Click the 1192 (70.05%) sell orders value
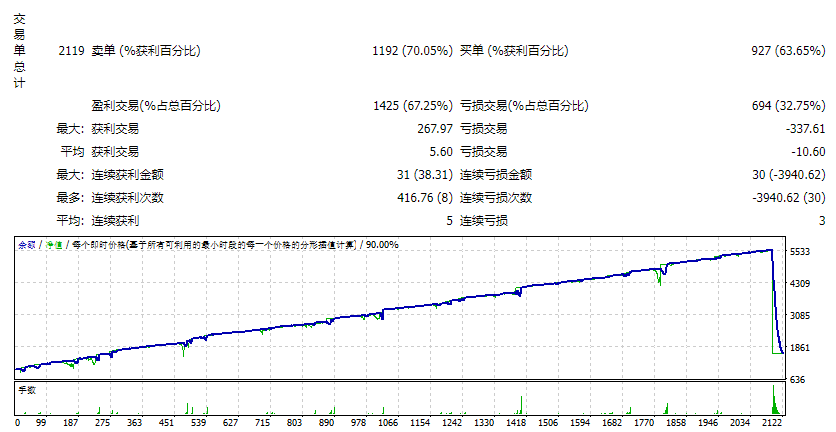The image size is (836, 432). click(412, 51)
